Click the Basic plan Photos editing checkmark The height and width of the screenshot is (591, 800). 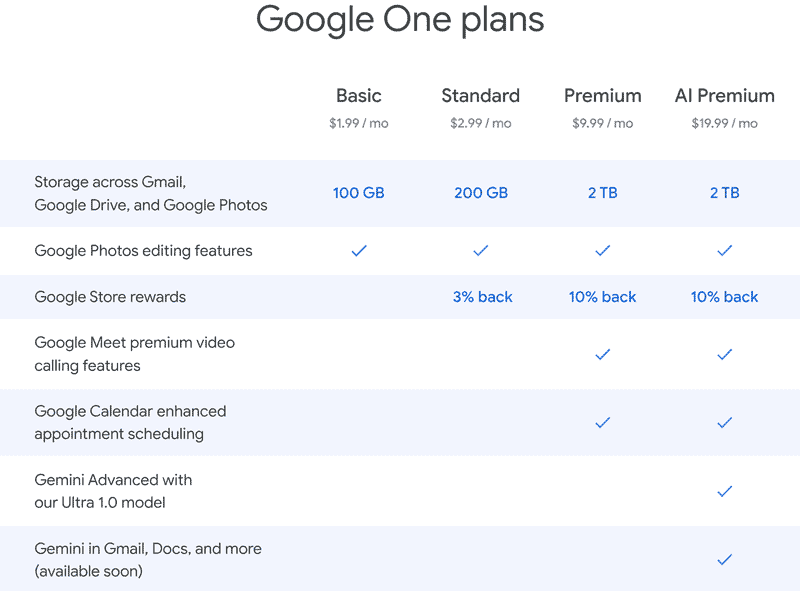[359, 251]
